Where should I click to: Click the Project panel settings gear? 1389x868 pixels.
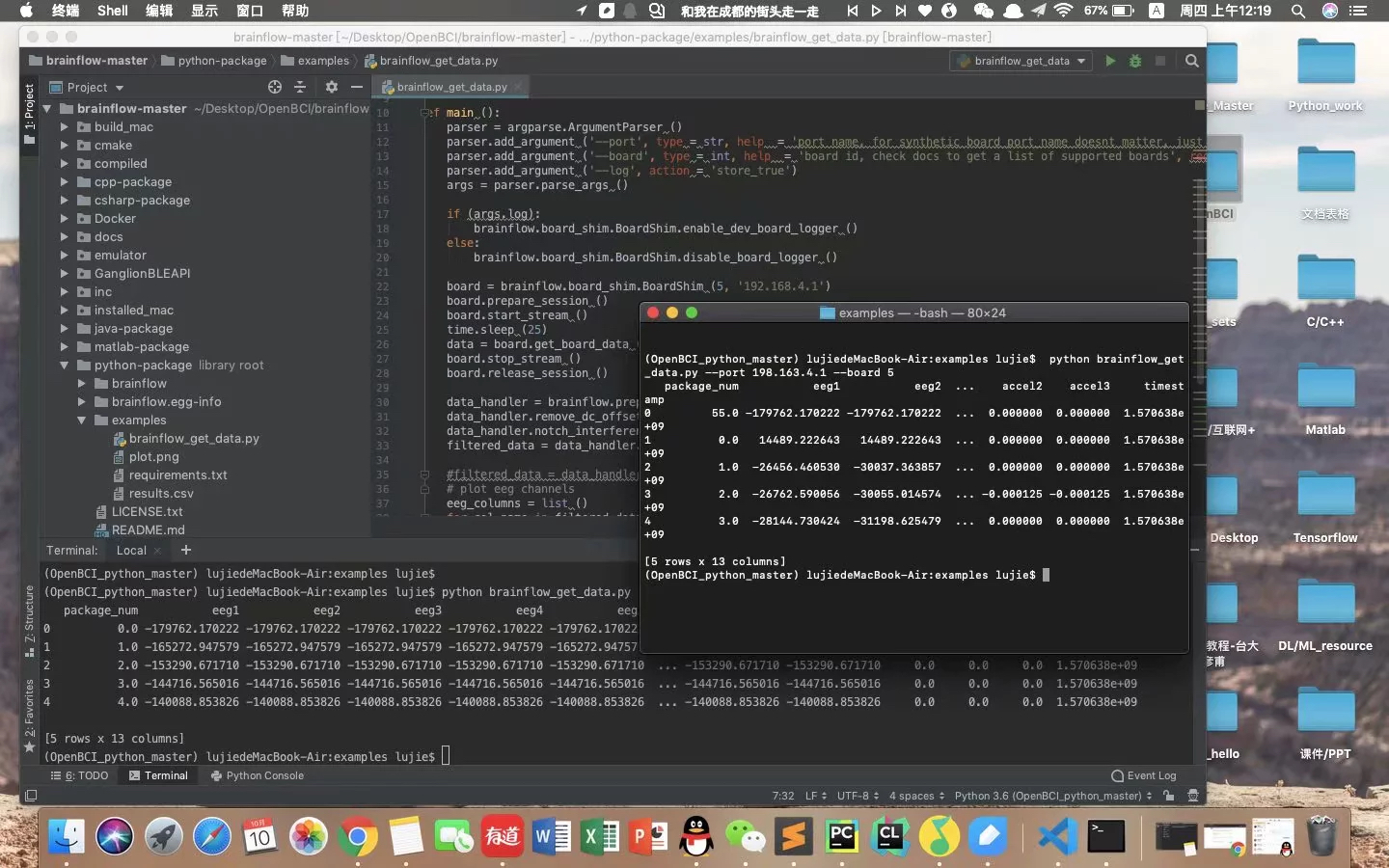(x=331, y=87)
